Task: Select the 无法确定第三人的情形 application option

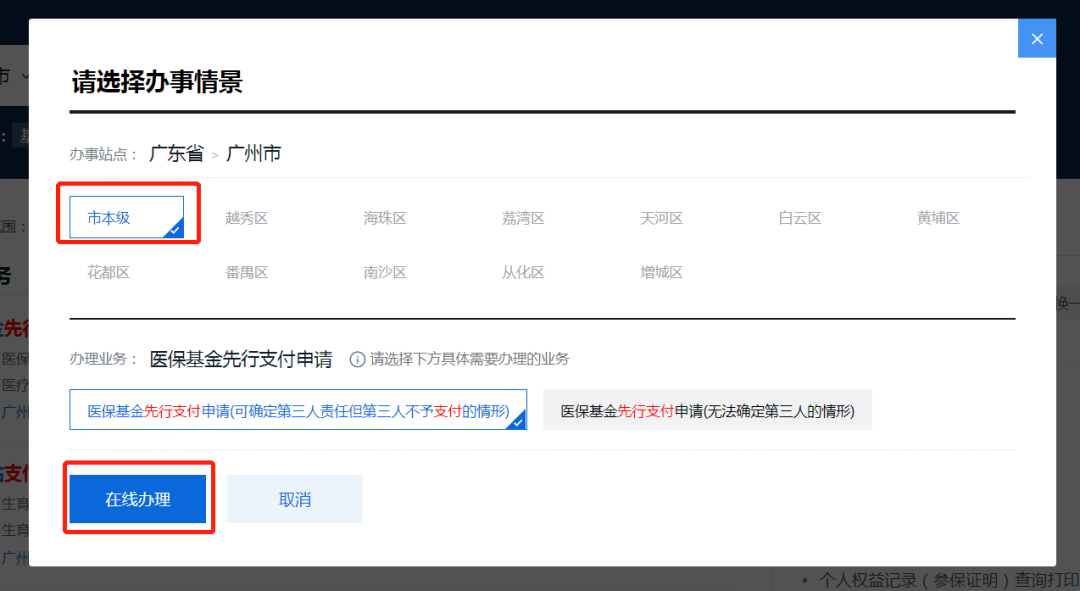Action: pyautogui.click(x=707, y=410)
